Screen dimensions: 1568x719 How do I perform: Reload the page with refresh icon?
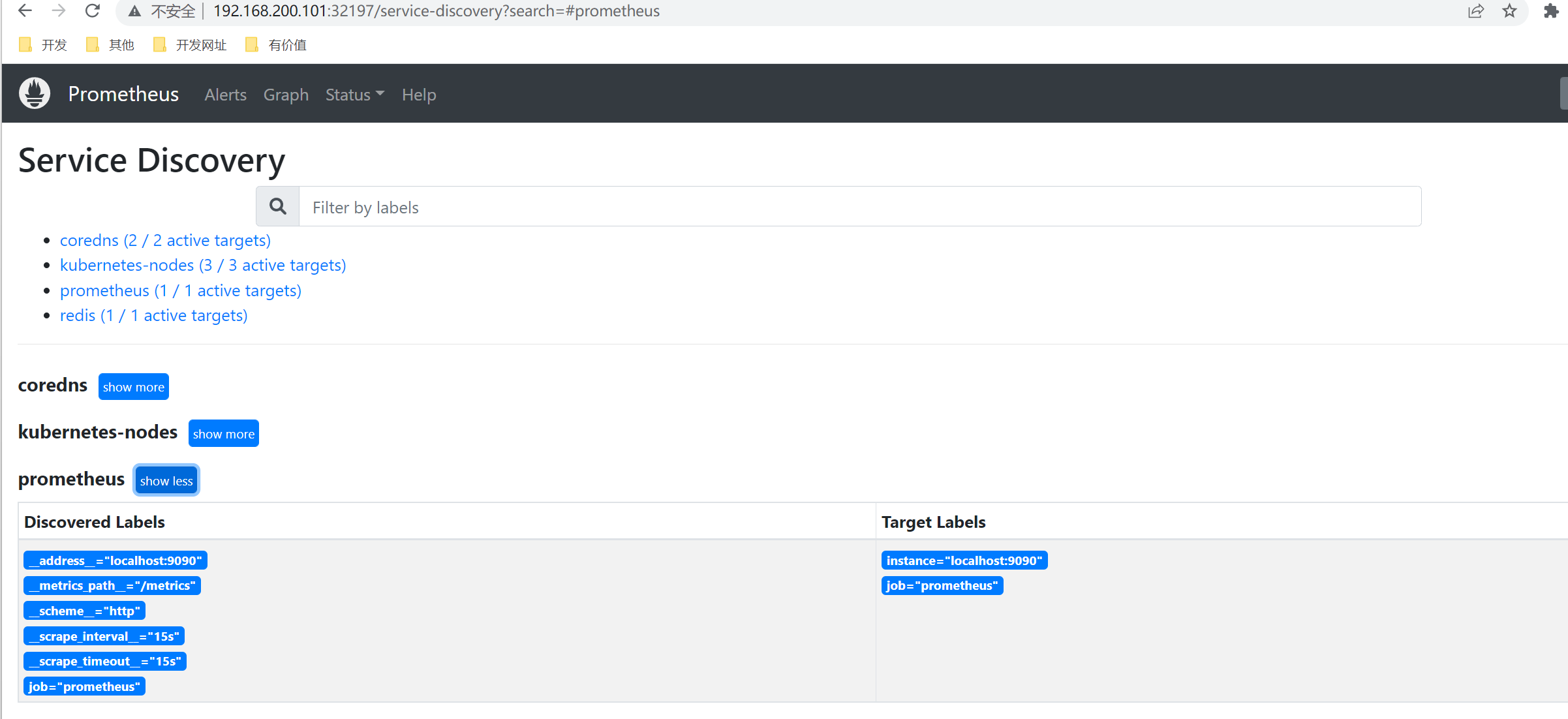coord(93,11)
